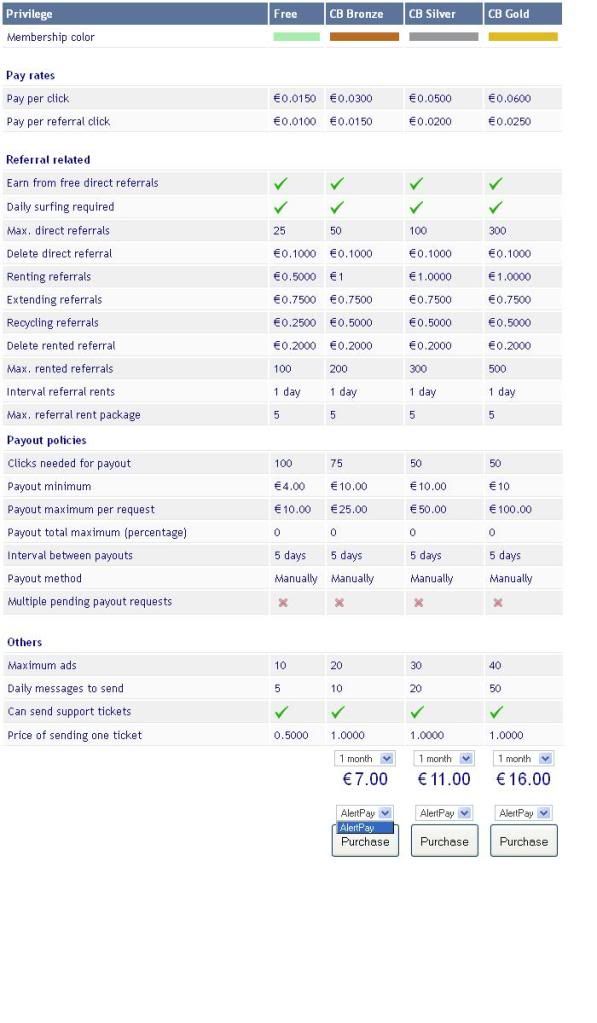Open the CB Bronze 1 month duration dropdown
Image resolution: width=597 pixels, height=1023 pixels.
(365, 759)
